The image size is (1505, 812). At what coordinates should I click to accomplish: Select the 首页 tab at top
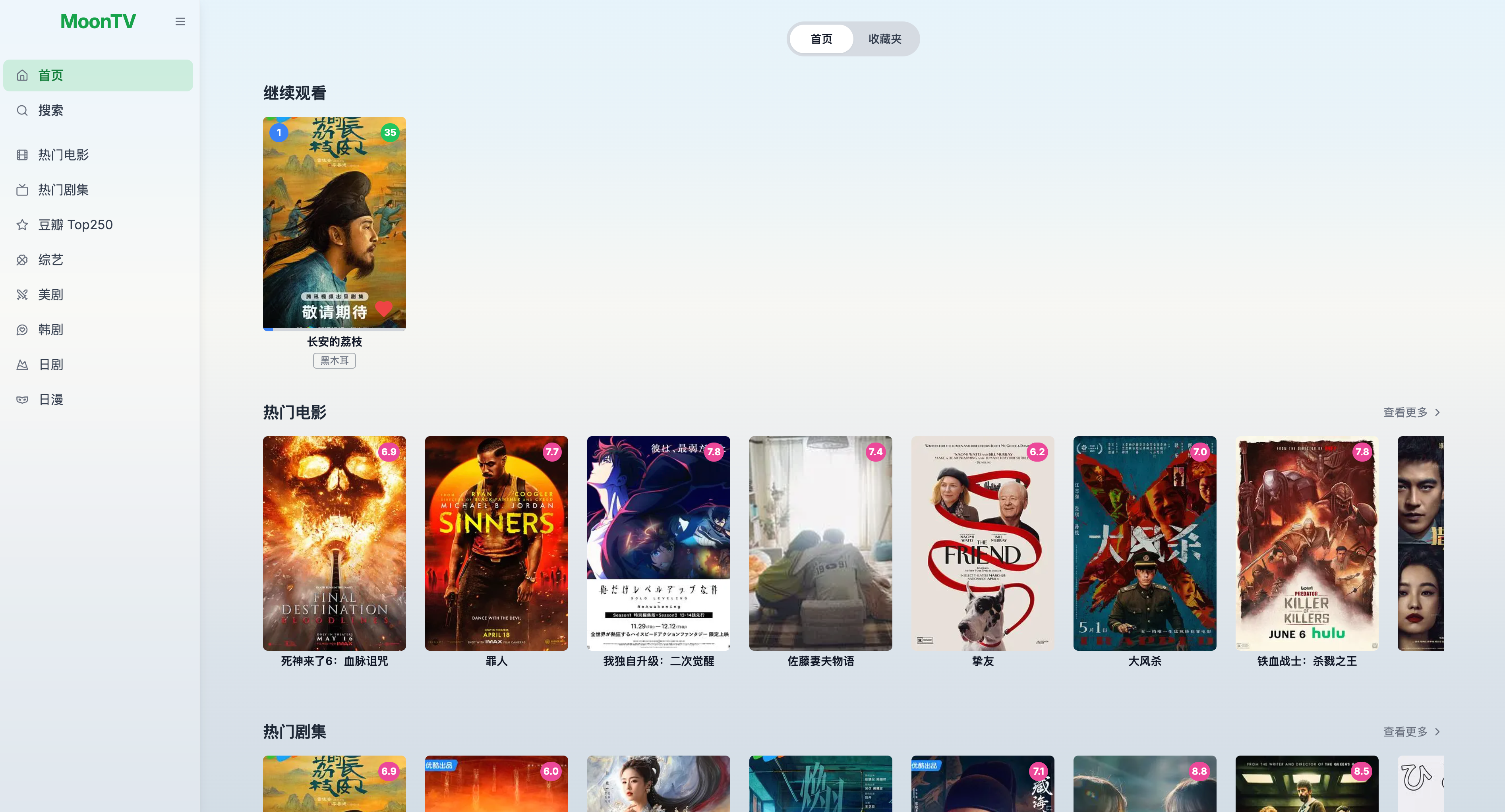click(x=821, y=39)
